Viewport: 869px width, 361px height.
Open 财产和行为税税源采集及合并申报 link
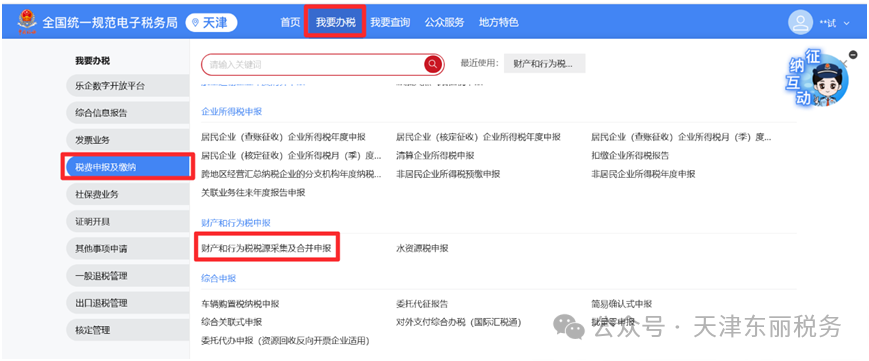(266, 248)
